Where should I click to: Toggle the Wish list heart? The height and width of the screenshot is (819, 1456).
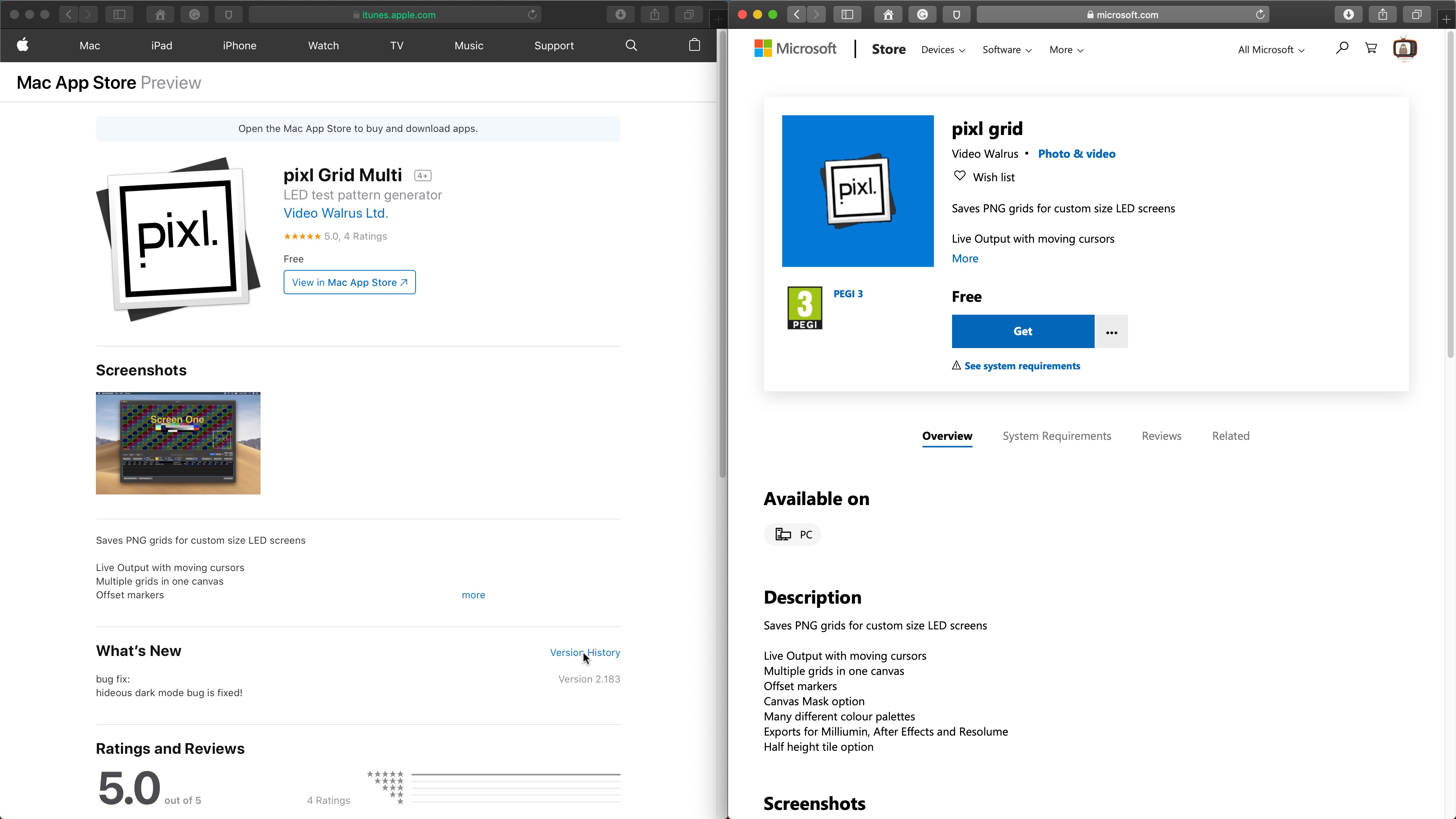[960, 176]
